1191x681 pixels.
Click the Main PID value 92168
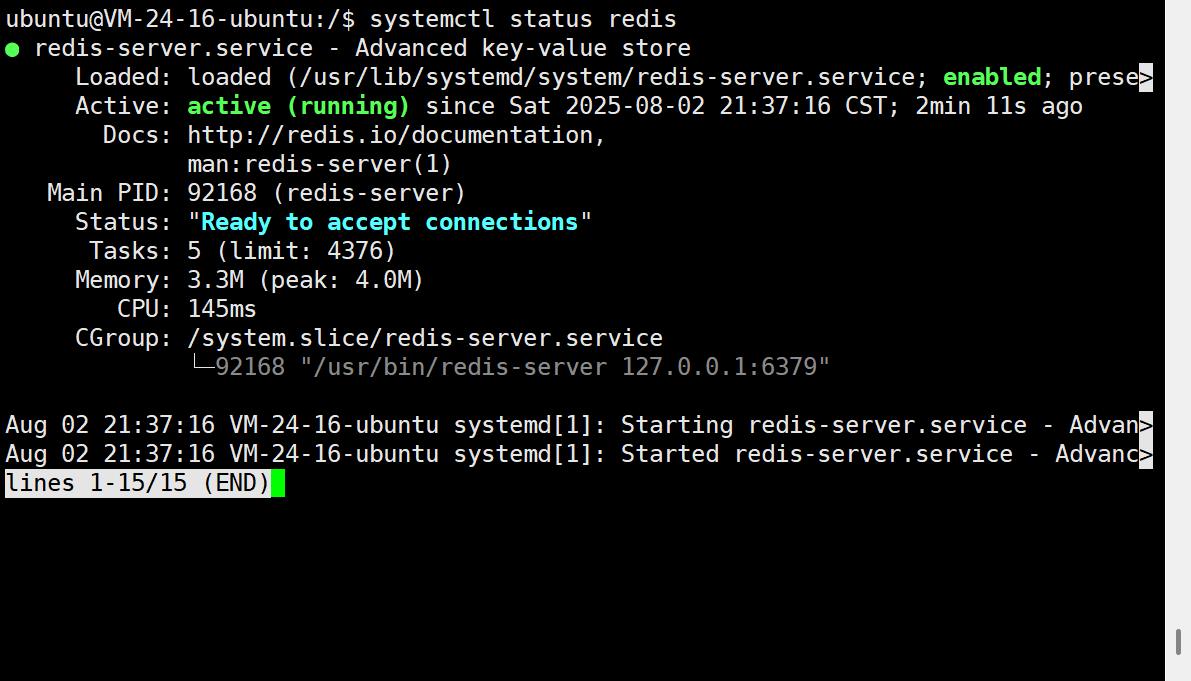pos(222,193)
